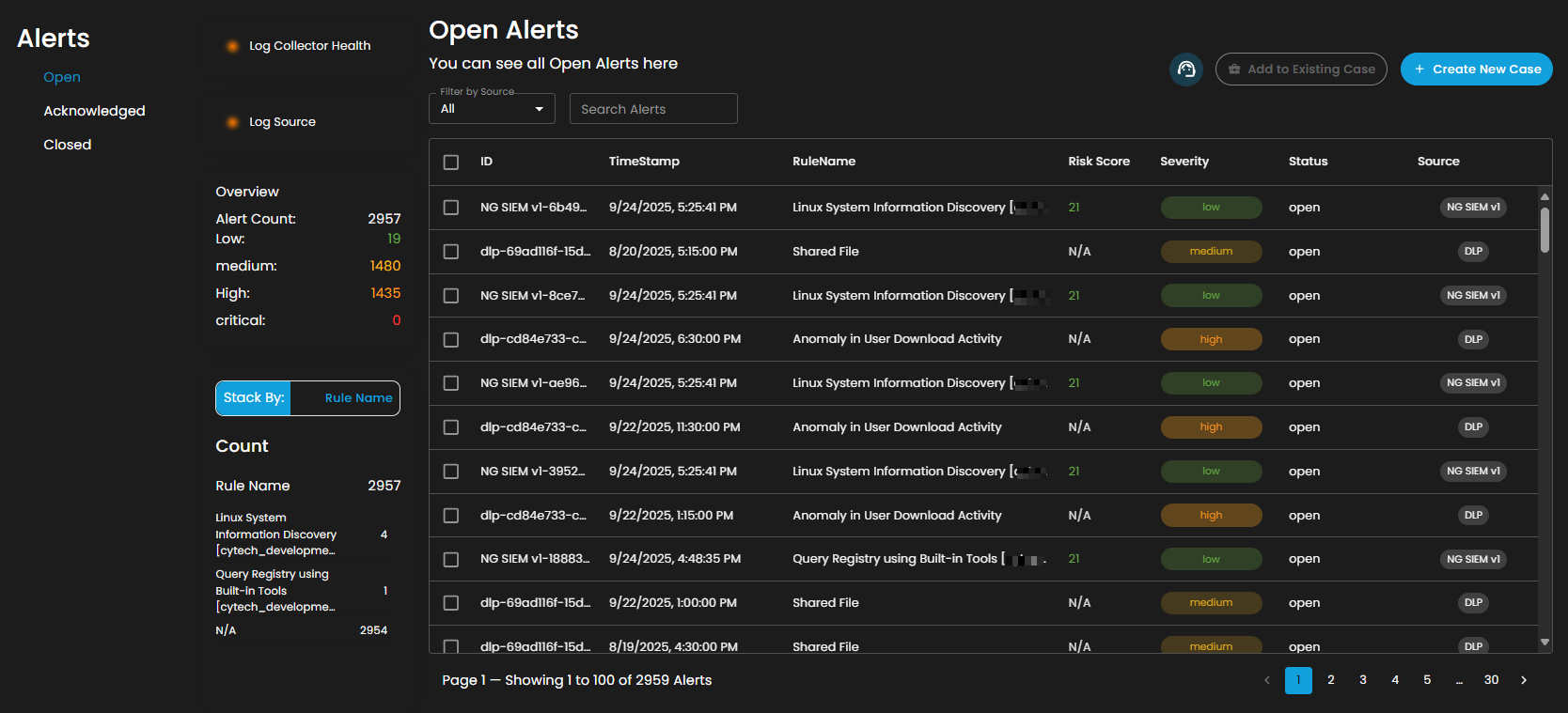1568x713 pixels.
Task: Go to page 30 of the alerts
Action: tap(1491, 680)
